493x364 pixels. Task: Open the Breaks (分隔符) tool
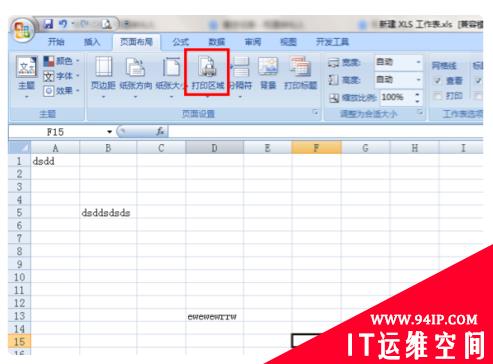[241, 74]
